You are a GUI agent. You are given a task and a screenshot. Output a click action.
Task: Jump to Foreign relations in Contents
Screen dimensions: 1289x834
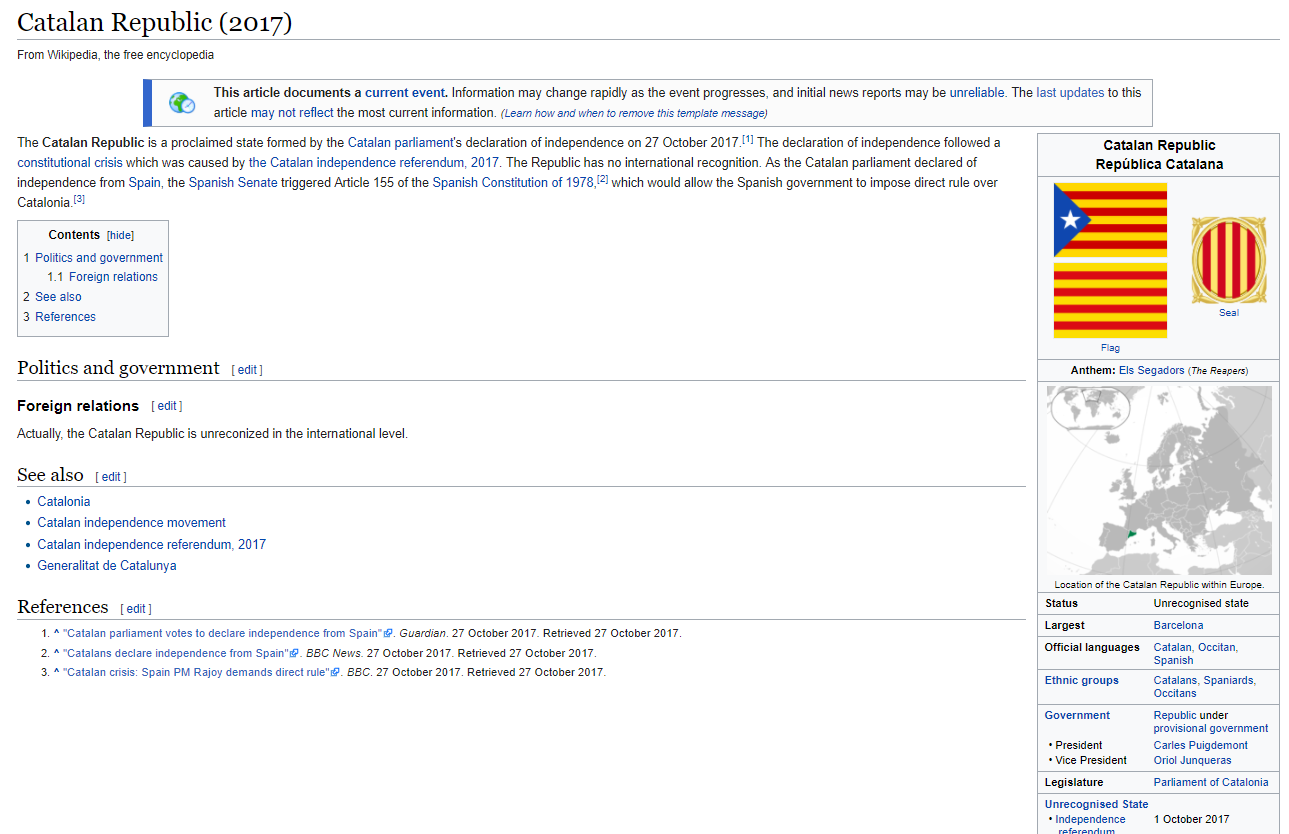point(113,277)
